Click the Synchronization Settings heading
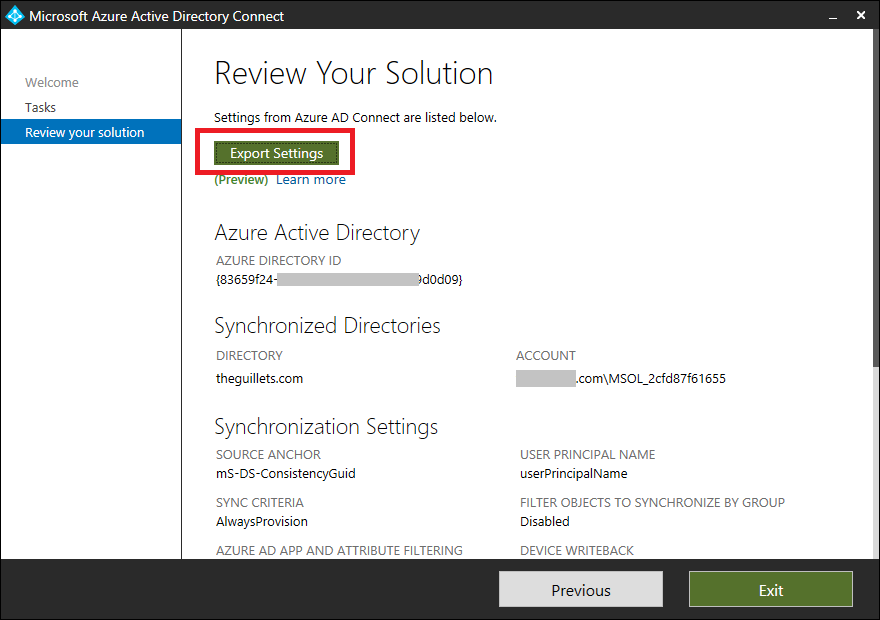The image size is (880, 620). coord(326,426)
